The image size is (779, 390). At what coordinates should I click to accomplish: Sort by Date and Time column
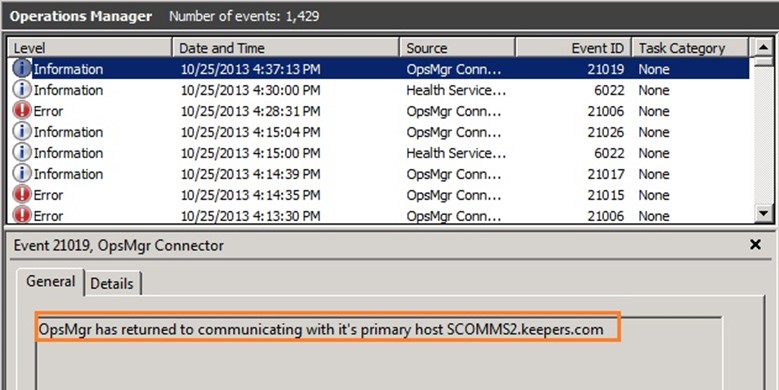(x=286, y=48)
